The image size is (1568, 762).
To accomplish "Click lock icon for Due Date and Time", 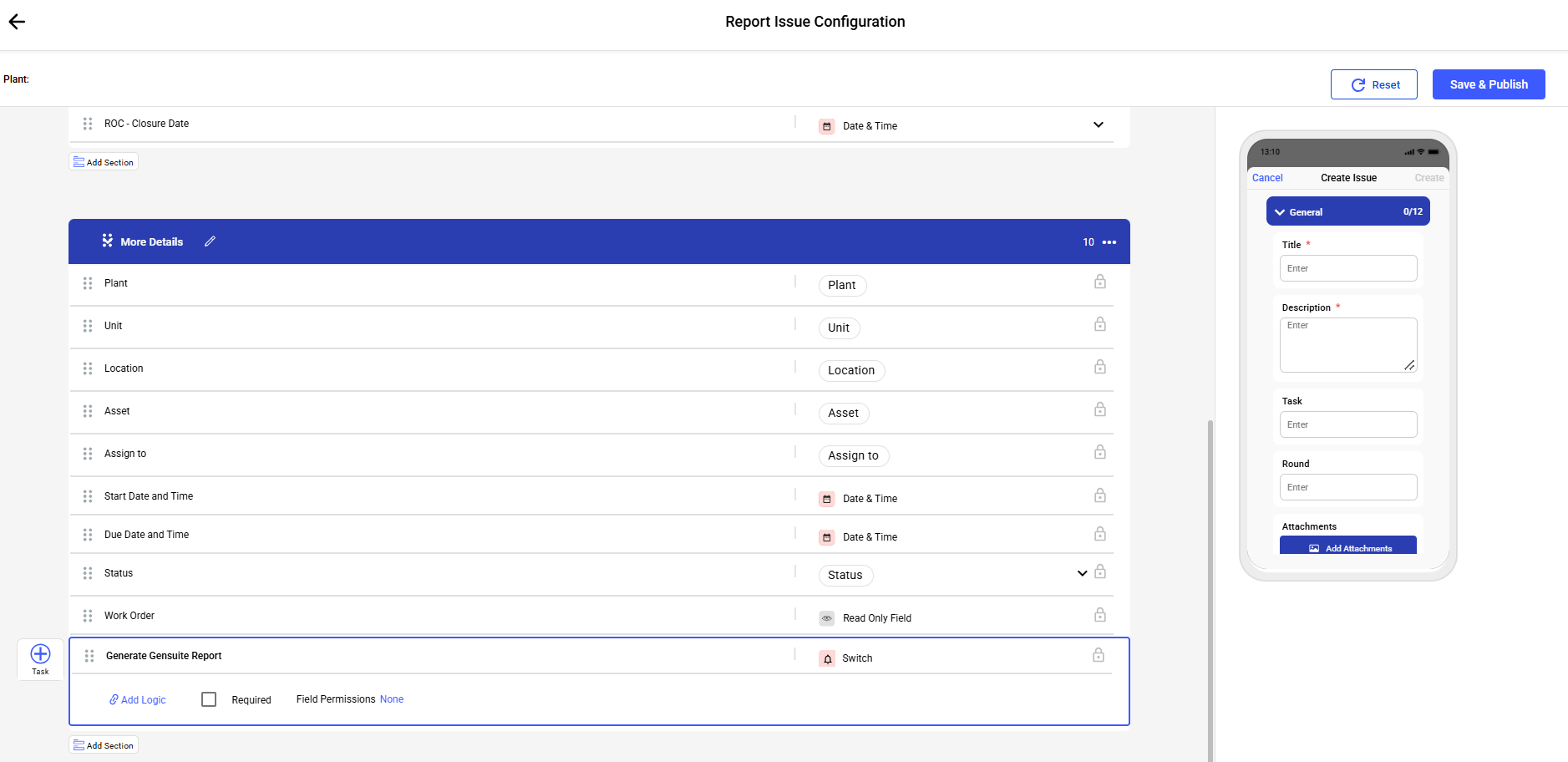I will coord(1100,534).
